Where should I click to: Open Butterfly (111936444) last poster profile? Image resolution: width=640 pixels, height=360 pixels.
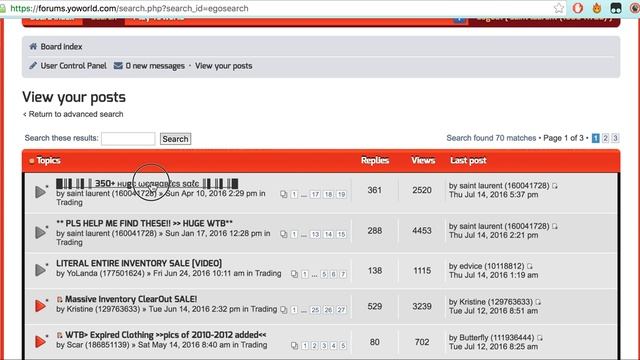497,338
